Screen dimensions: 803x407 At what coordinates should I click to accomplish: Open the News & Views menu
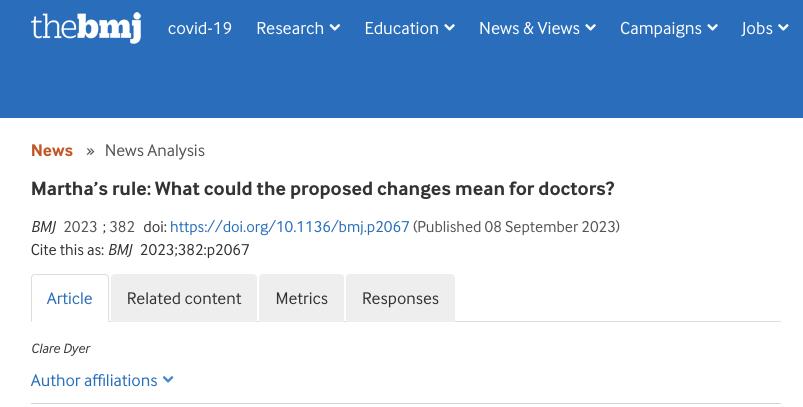(529, 28)
